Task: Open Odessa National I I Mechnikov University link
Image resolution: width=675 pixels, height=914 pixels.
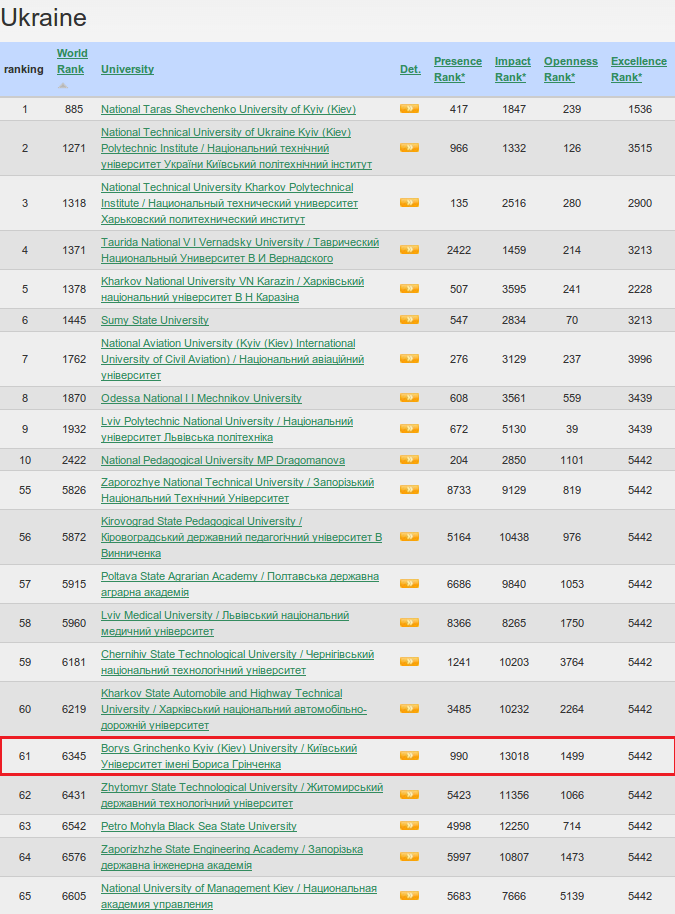Action: (x=201, y=398)
